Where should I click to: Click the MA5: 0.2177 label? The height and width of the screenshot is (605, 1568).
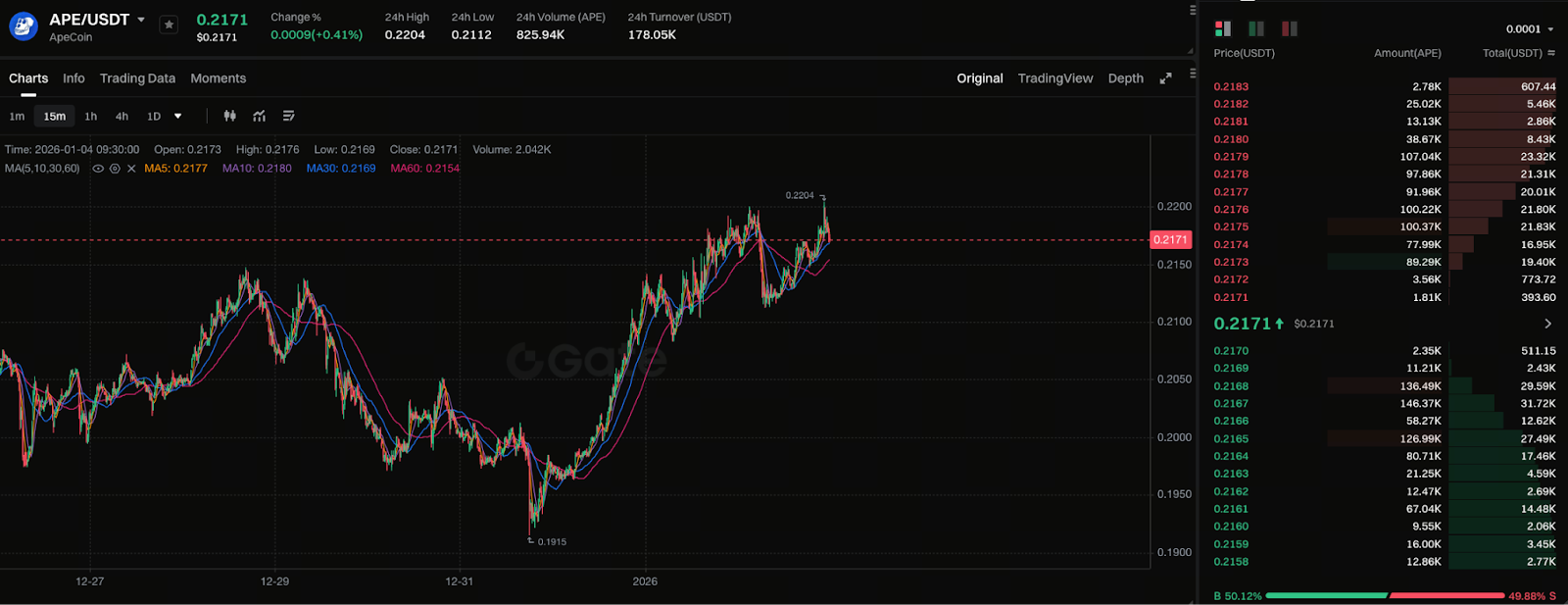[x=175, y=169]
